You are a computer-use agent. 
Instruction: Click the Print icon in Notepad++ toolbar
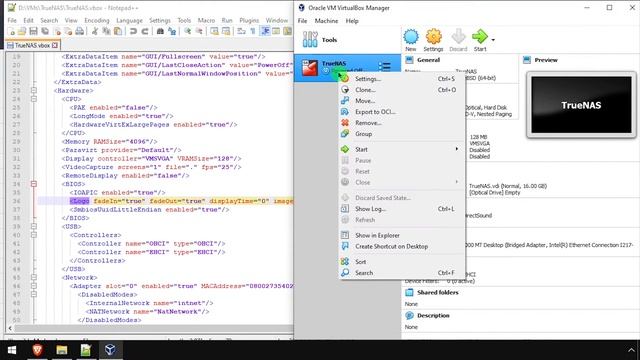pos(80,31)
